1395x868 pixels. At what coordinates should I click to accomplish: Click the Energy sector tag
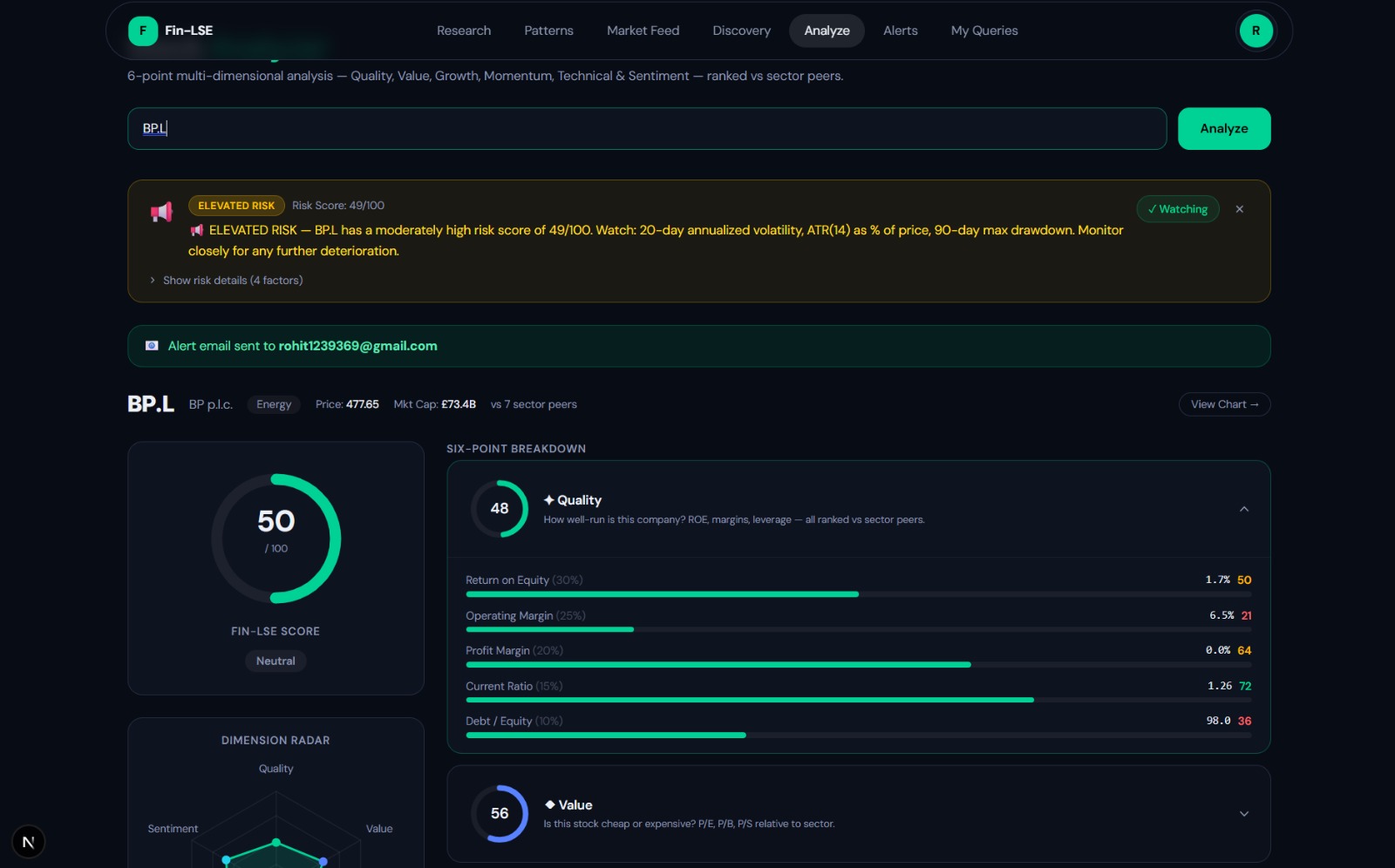click(274, 404)
